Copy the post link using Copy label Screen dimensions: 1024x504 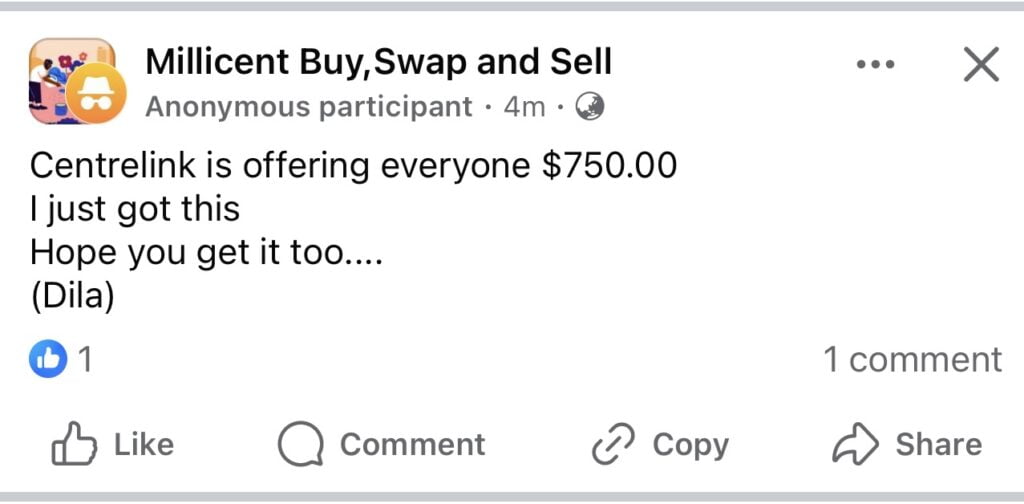(x=690, y=446)
